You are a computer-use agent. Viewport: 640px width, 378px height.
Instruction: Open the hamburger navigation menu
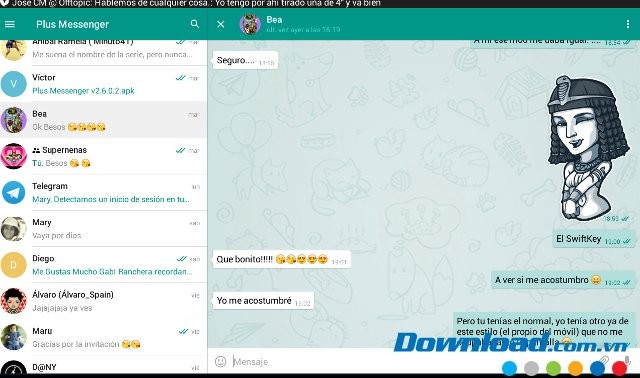pyautogui.click(x=10, y=24)
